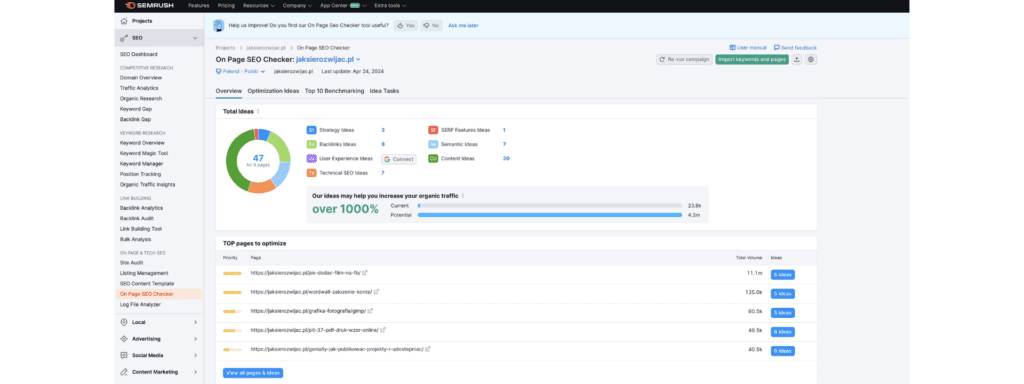Open campaign settings gear icon
This screenshot has height=384, width=1024.
point(811,59)
